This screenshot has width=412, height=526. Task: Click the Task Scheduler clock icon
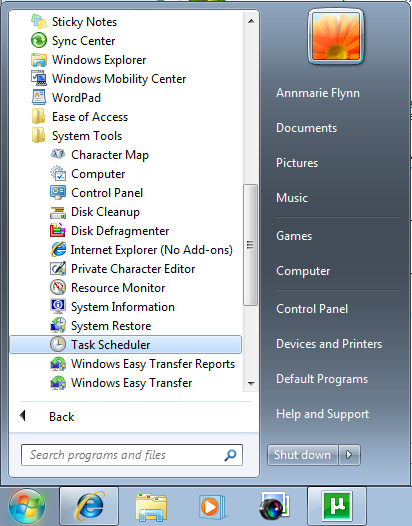58,345
